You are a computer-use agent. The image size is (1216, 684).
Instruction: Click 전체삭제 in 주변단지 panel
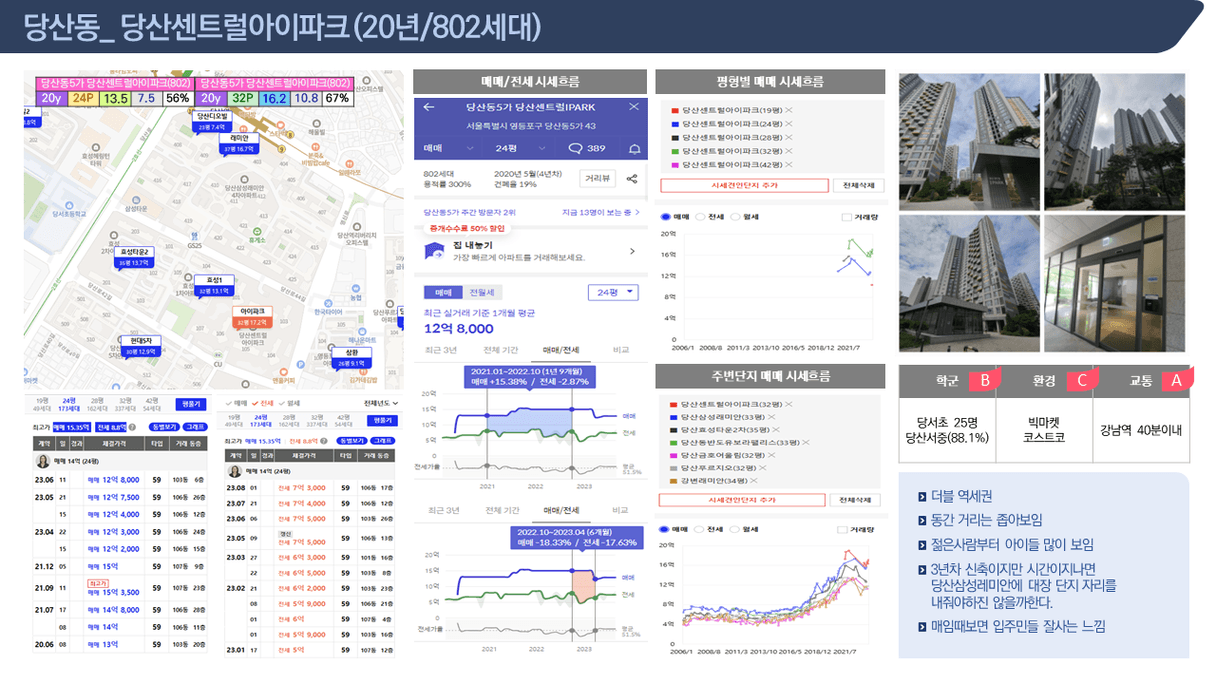(x=857, y=500)
